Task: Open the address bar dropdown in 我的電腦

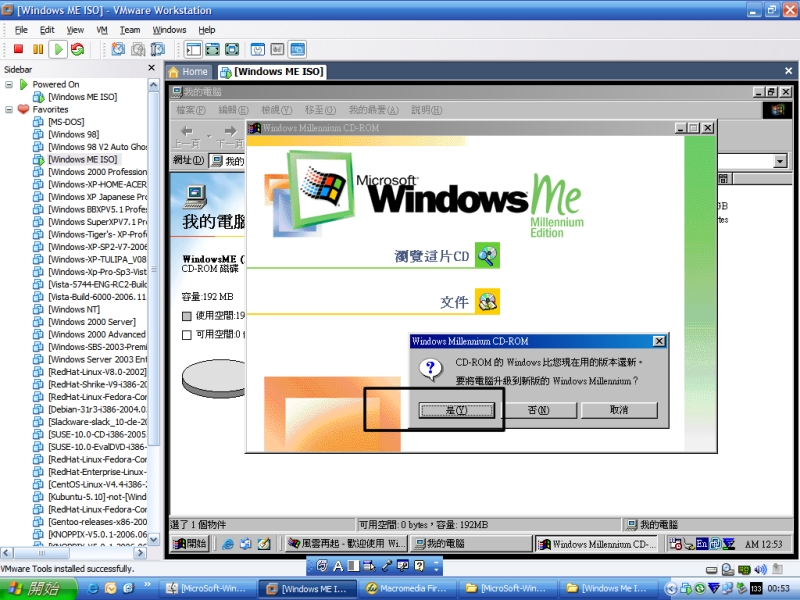Action: 780,161
